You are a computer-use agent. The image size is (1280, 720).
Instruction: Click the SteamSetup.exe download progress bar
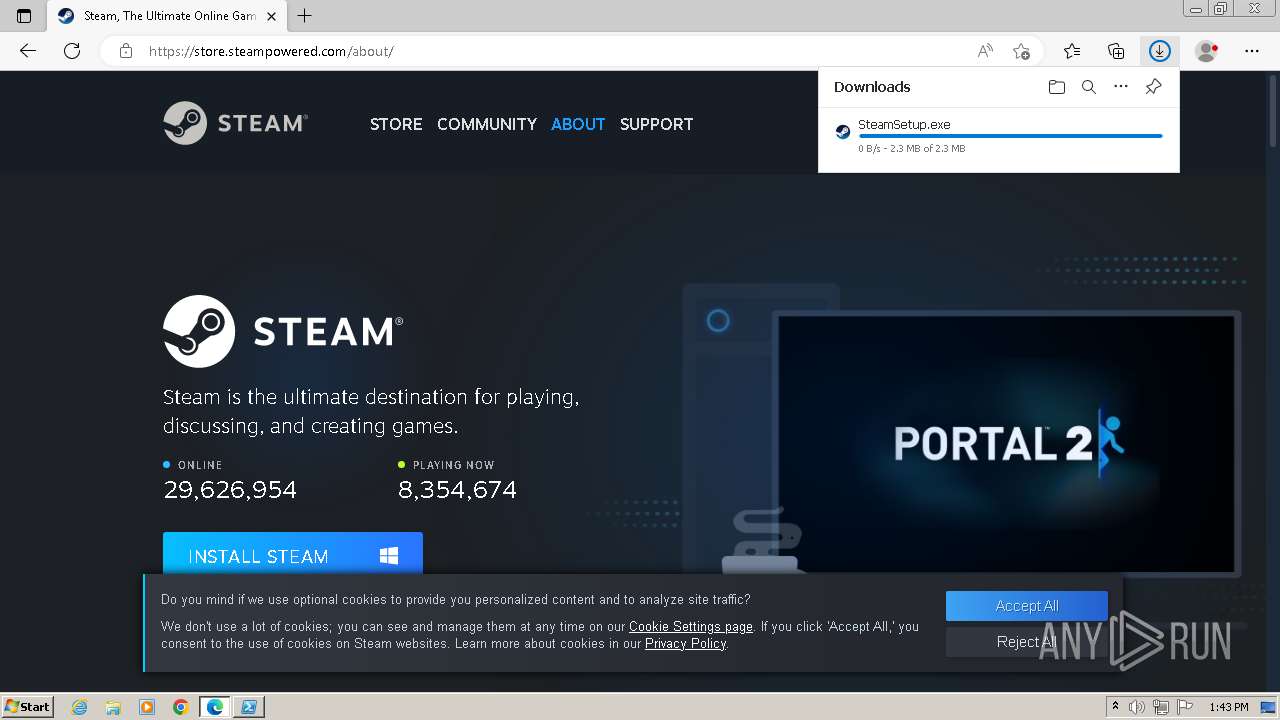tap(1010, 136)
